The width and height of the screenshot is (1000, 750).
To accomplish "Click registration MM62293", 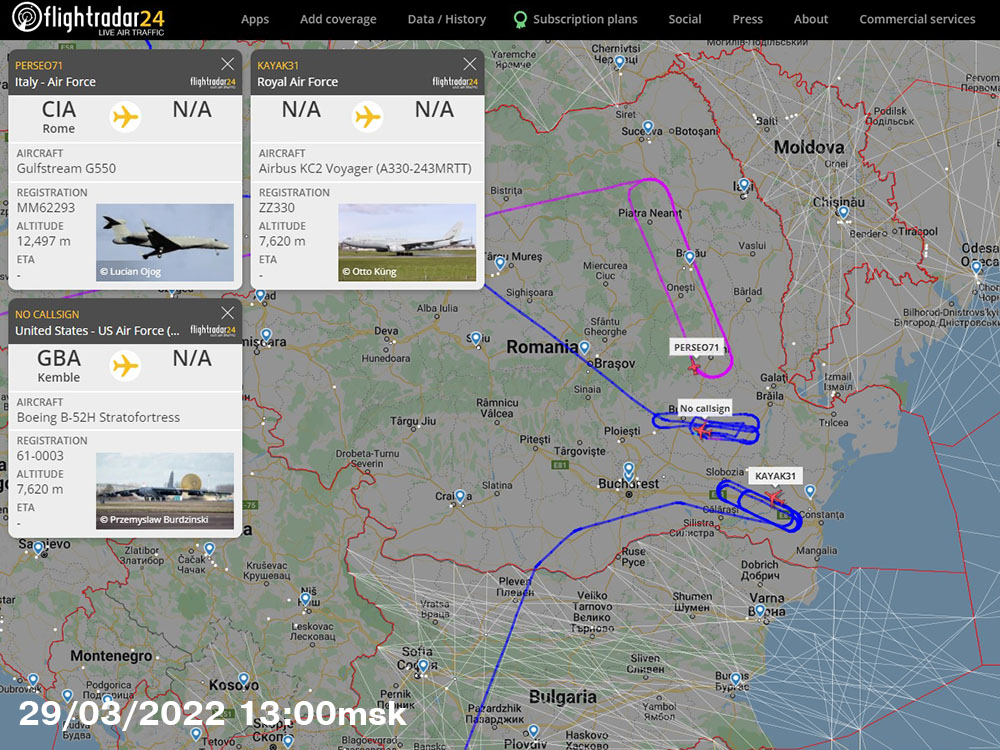I will point(46,208).
